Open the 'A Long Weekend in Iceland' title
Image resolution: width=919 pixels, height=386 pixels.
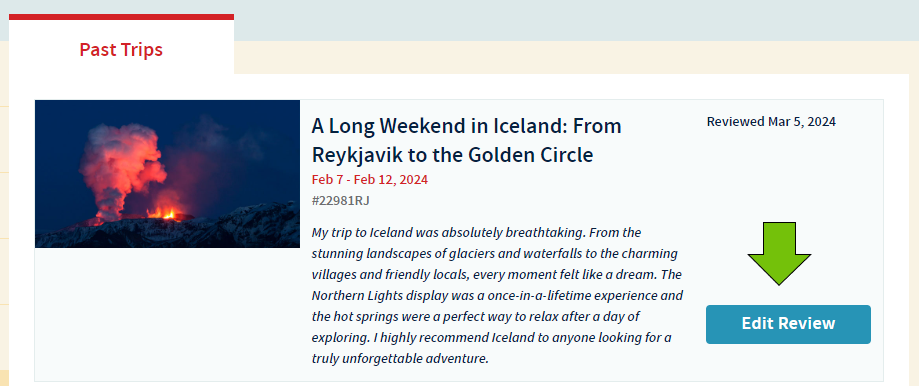coord(466,140)
